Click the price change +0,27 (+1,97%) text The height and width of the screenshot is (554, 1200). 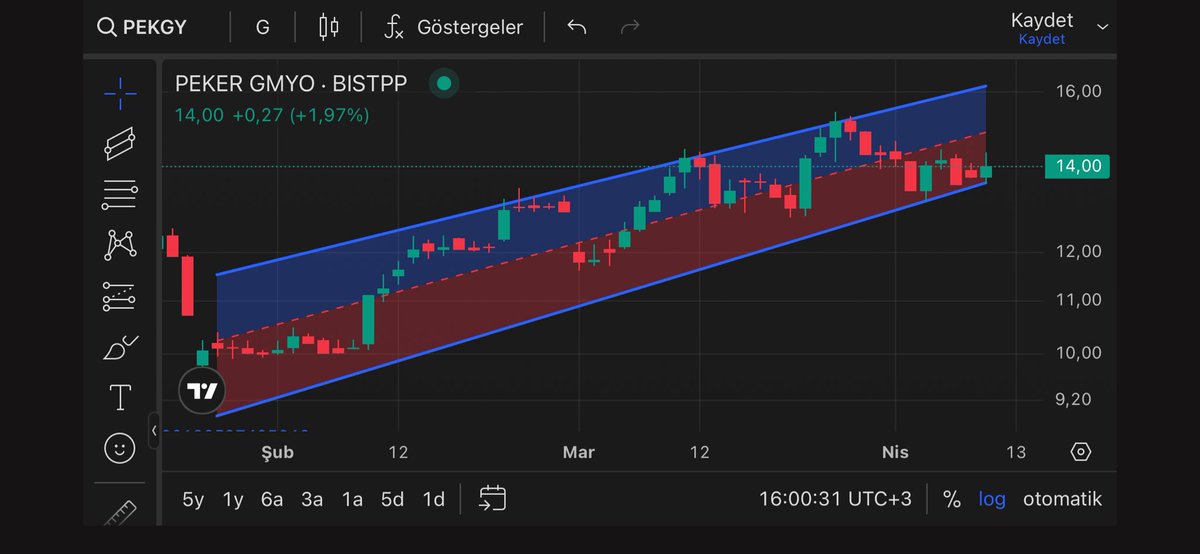(x=300, y=115)
